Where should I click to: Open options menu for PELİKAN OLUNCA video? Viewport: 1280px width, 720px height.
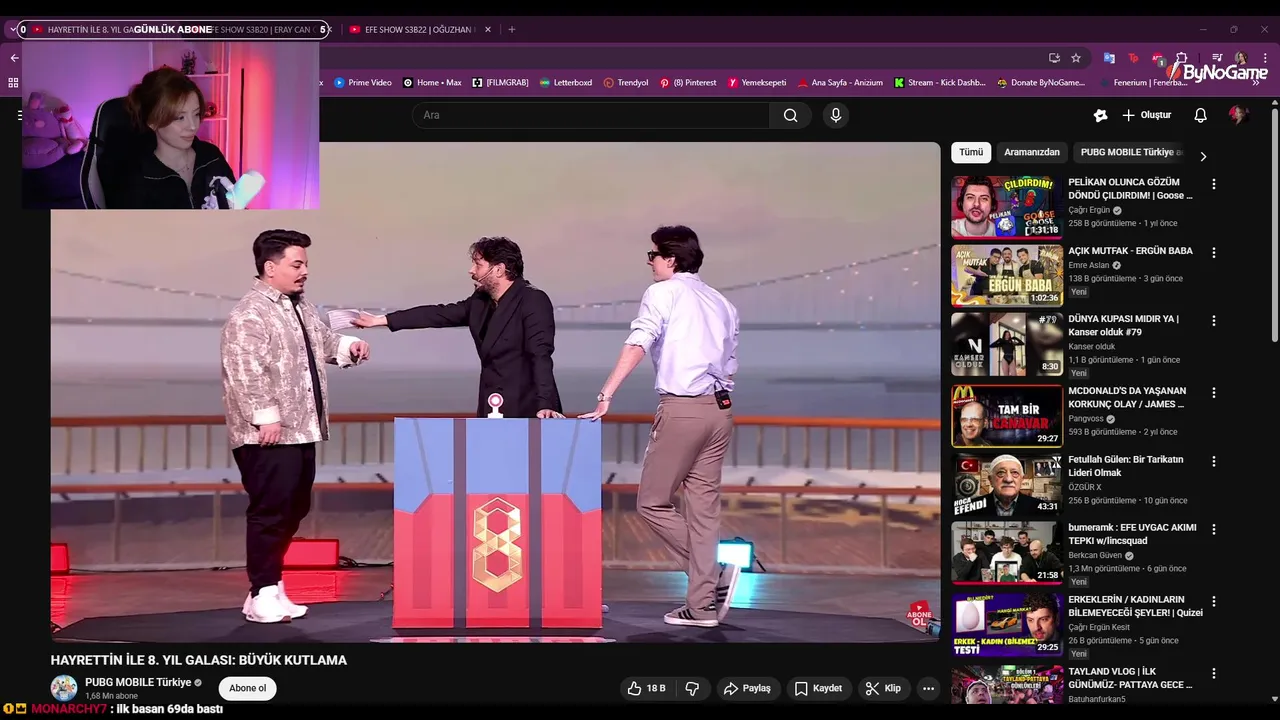click(x=1214, y=184)
